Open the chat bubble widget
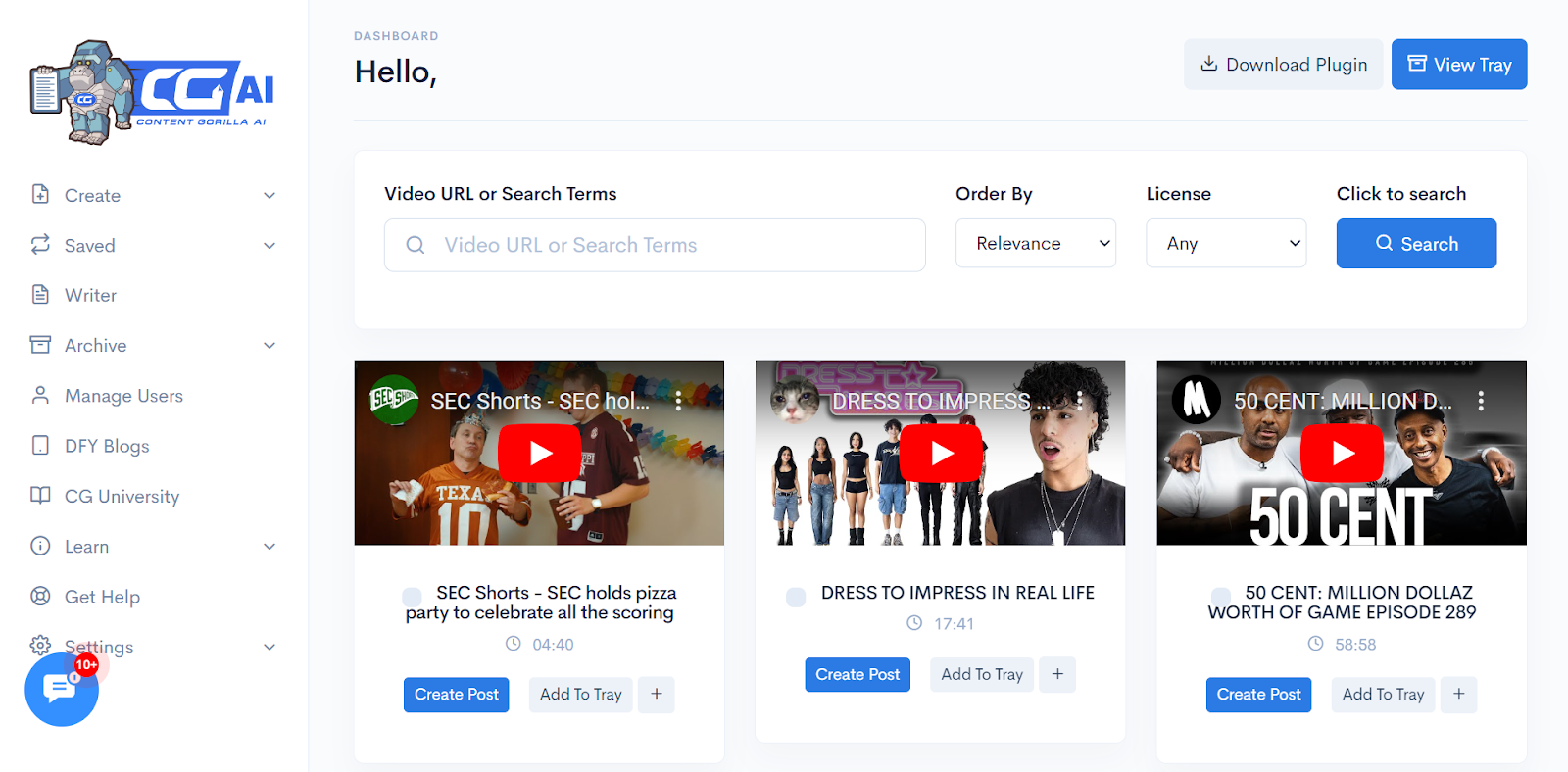1568x772 pixels. [61, 690]
